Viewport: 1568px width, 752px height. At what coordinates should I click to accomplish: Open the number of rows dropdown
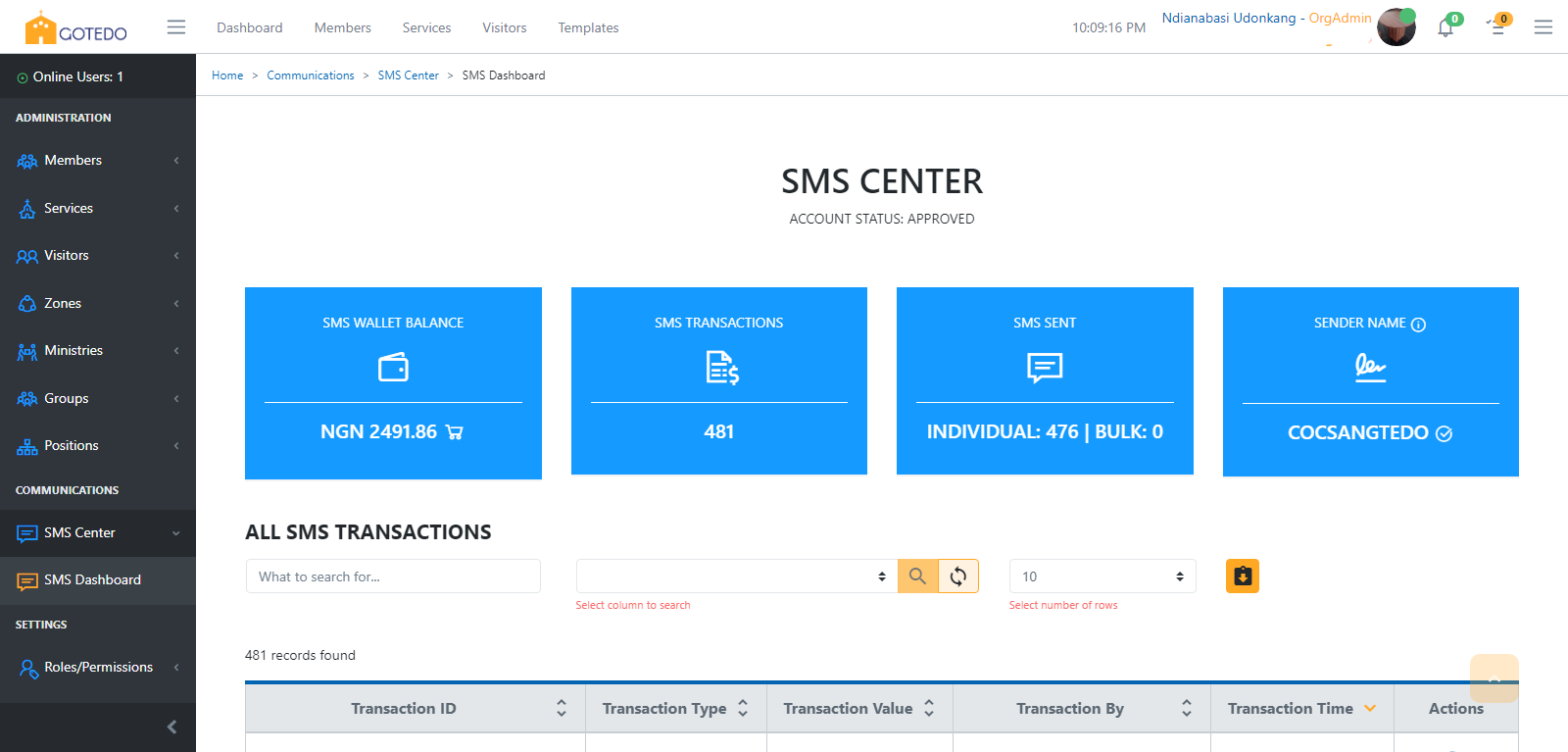click(1102, 577)
